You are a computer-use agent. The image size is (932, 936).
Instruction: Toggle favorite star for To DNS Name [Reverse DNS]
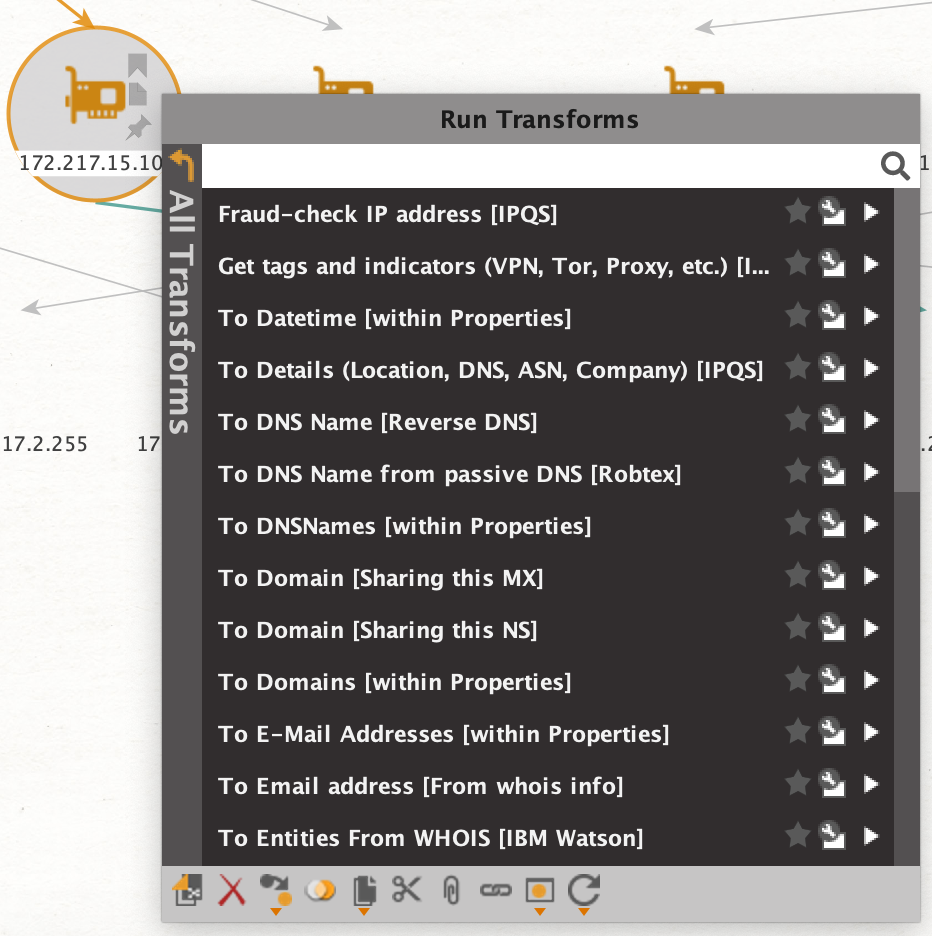point(797,419)
